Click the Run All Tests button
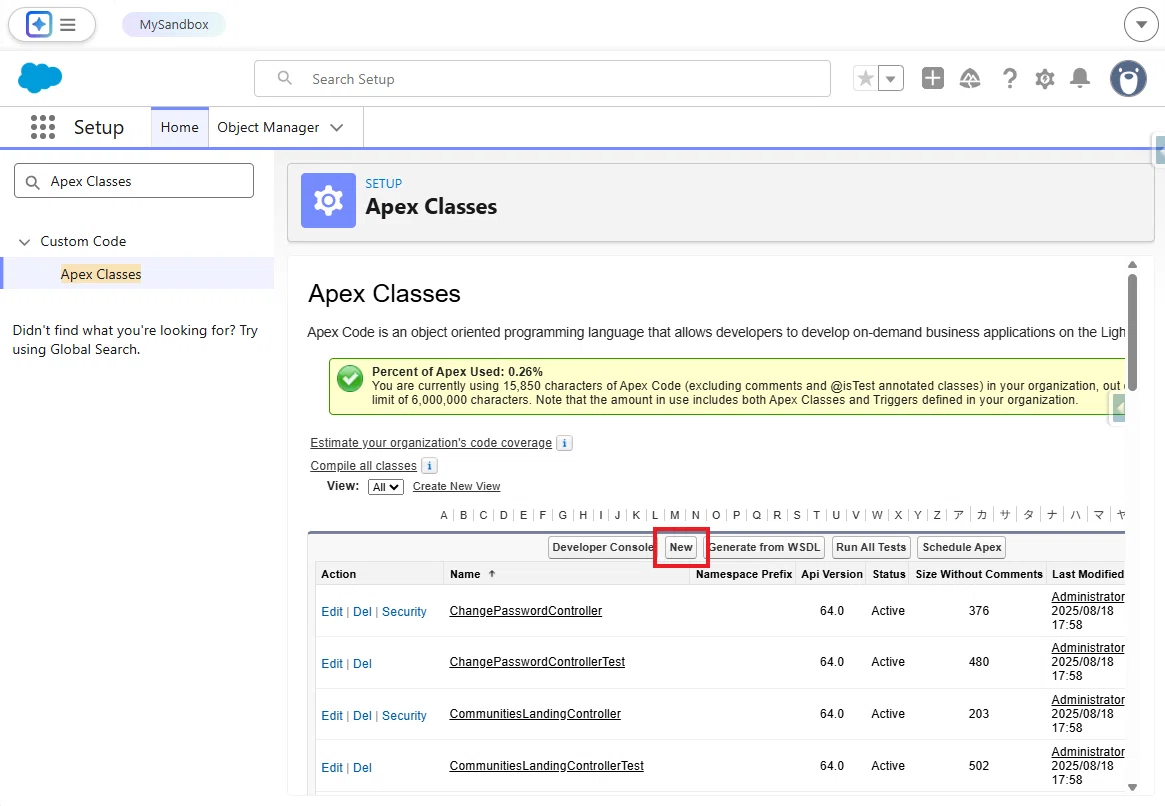This screenshot has width=1165, height=806. click(871, 547)
